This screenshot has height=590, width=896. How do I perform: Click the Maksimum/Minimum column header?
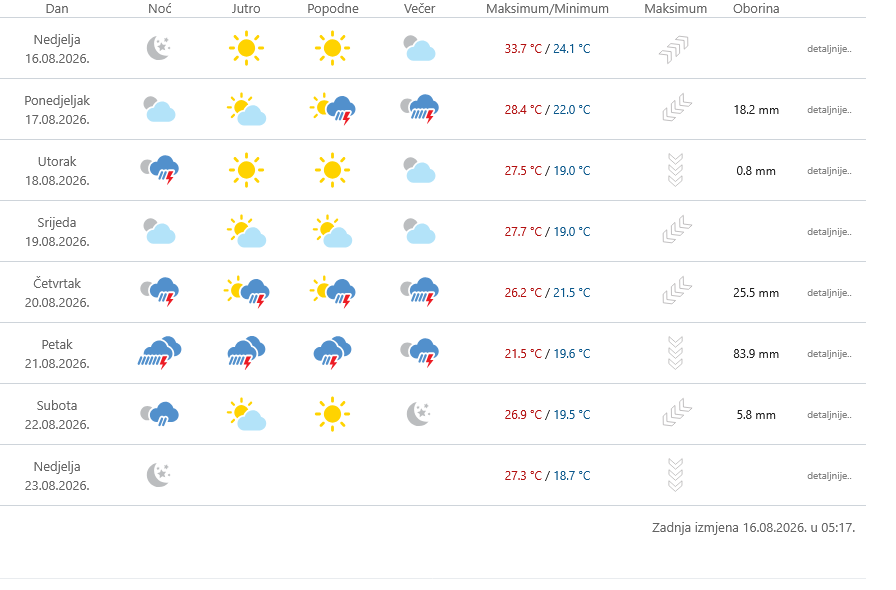547,9
